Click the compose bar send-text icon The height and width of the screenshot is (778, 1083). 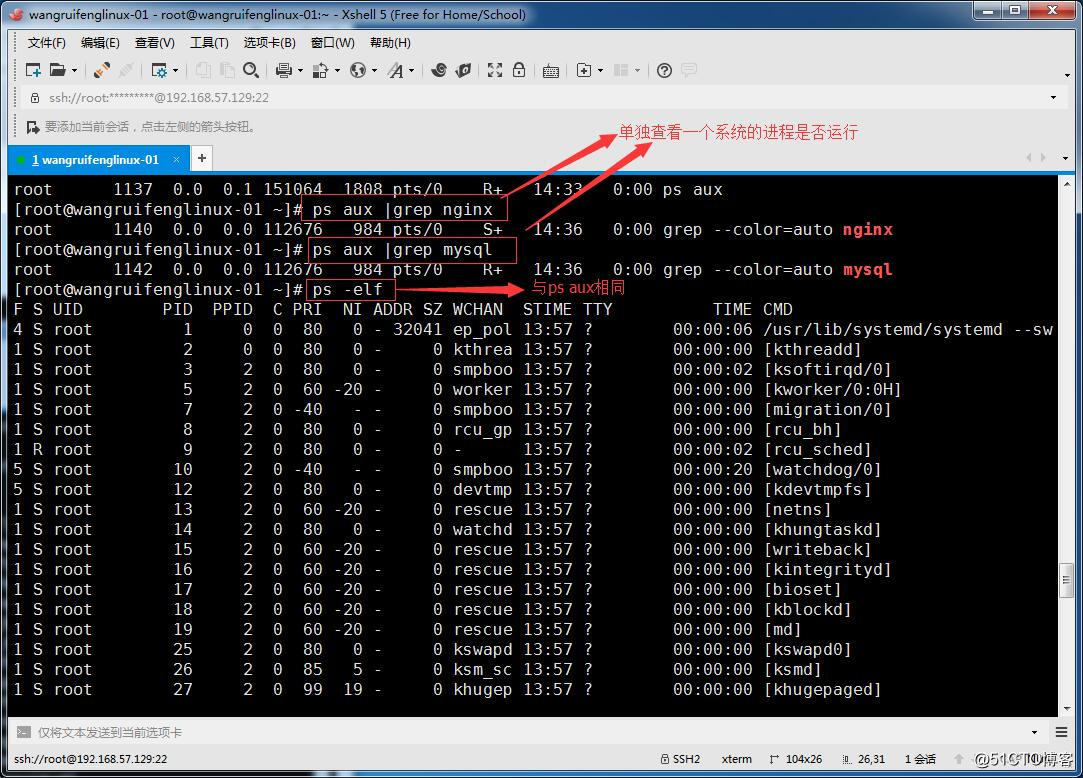(x=23, y=732)
